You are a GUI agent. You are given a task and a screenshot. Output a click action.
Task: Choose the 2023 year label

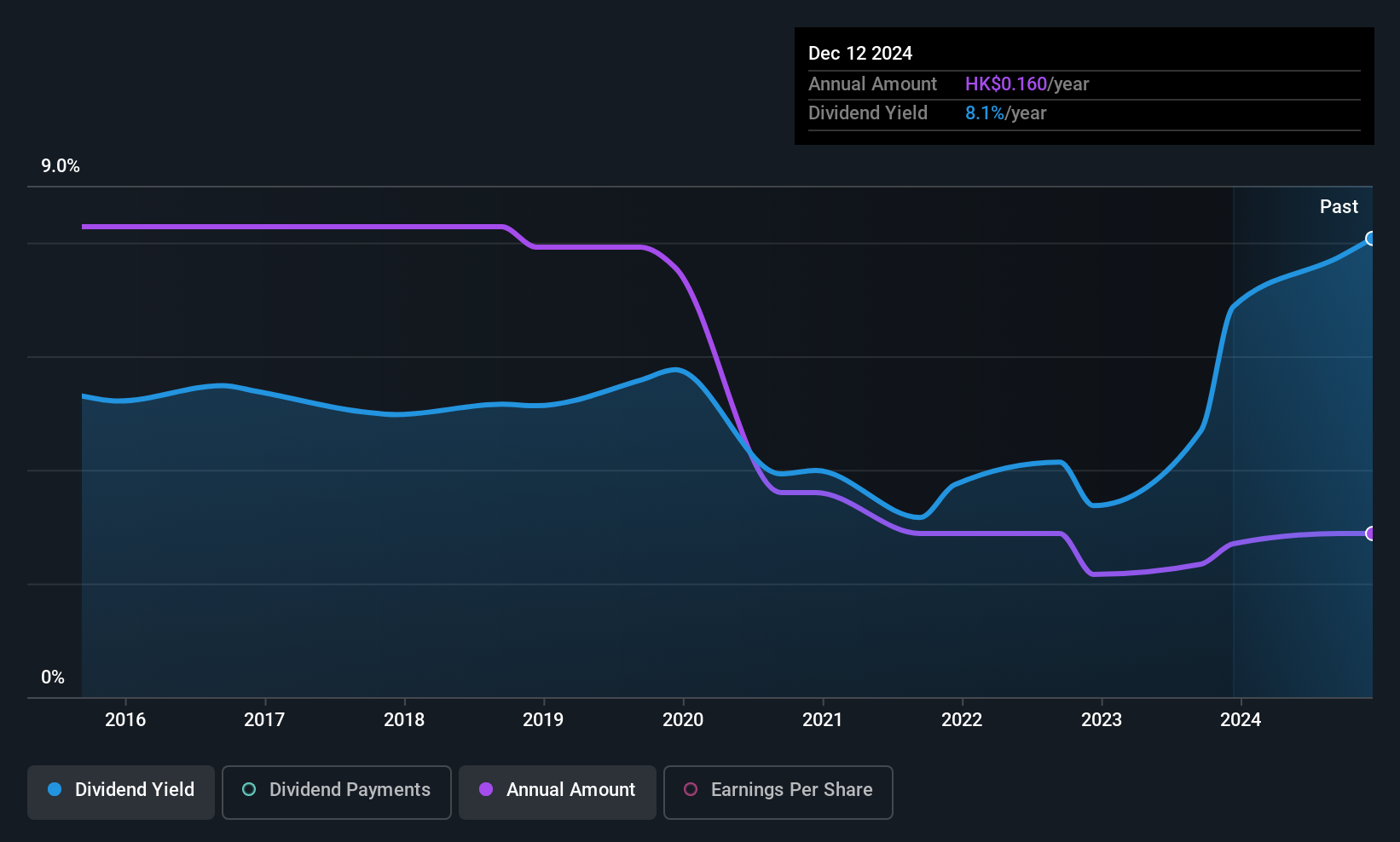click(1102, 720)
